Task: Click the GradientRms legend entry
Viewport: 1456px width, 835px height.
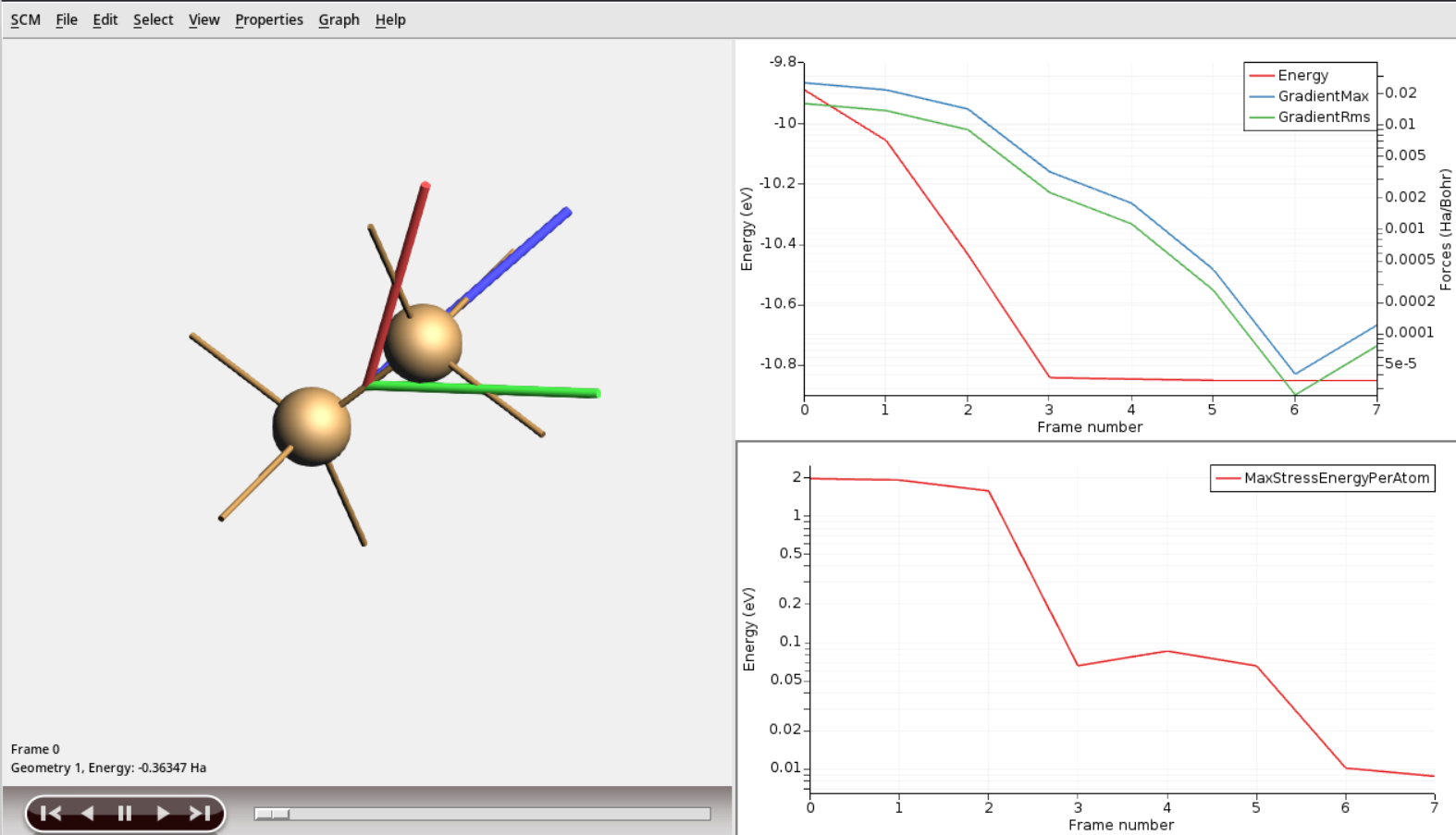Action: (x=1324, y=117)
